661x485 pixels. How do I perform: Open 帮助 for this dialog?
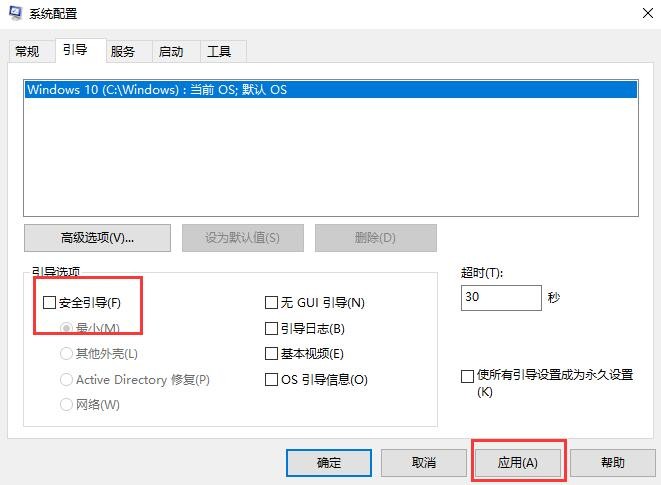point(613,463)
